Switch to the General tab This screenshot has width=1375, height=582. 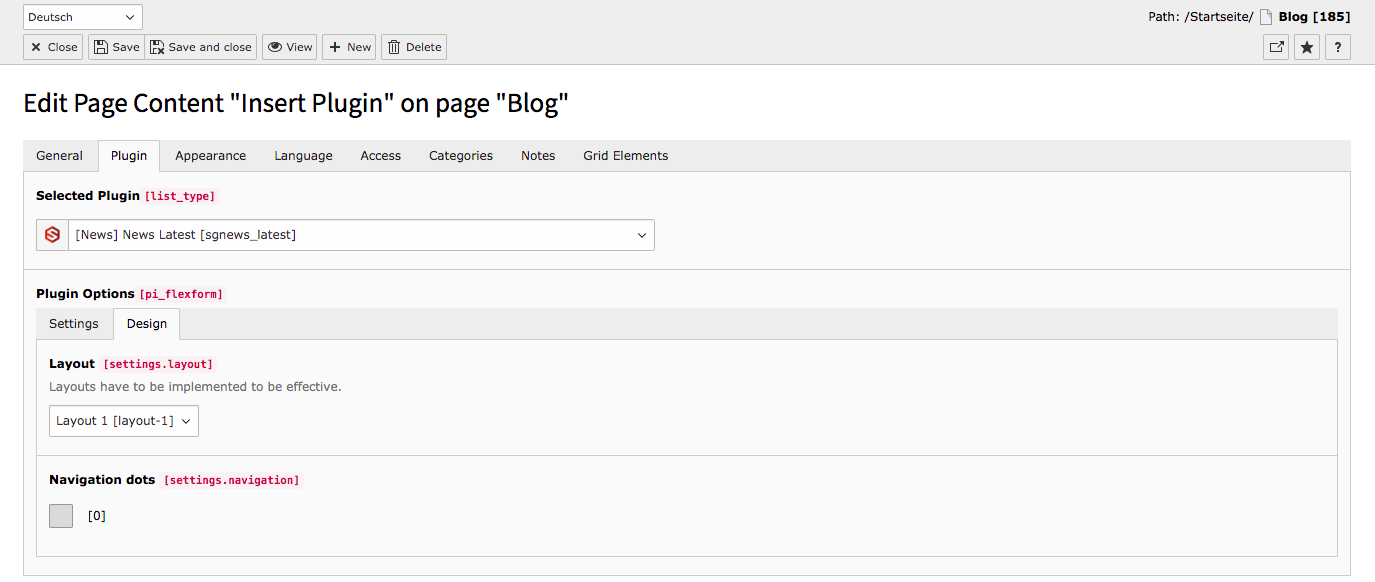[60, 156]
